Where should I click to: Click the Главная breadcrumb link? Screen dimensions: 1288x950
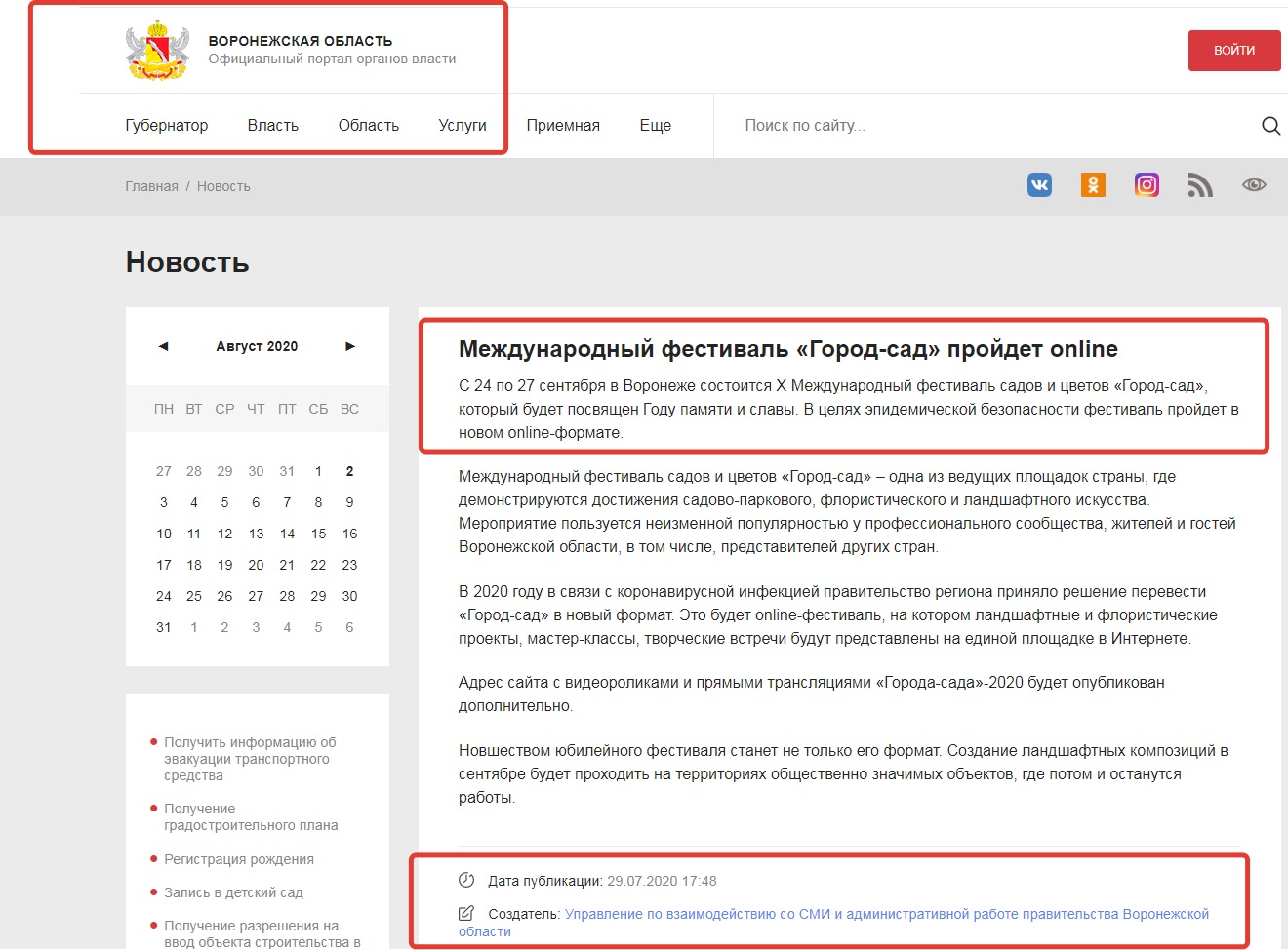(x=151, y=186)
